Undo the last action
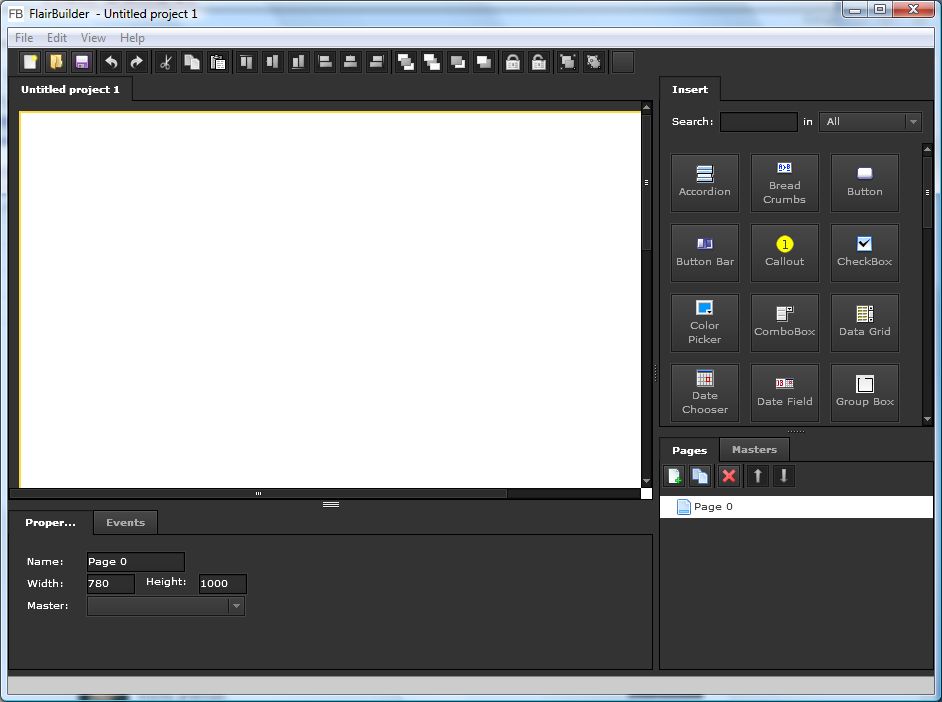Image resolution: width=942 pixels, height=702 pixels. click(111, 62)
